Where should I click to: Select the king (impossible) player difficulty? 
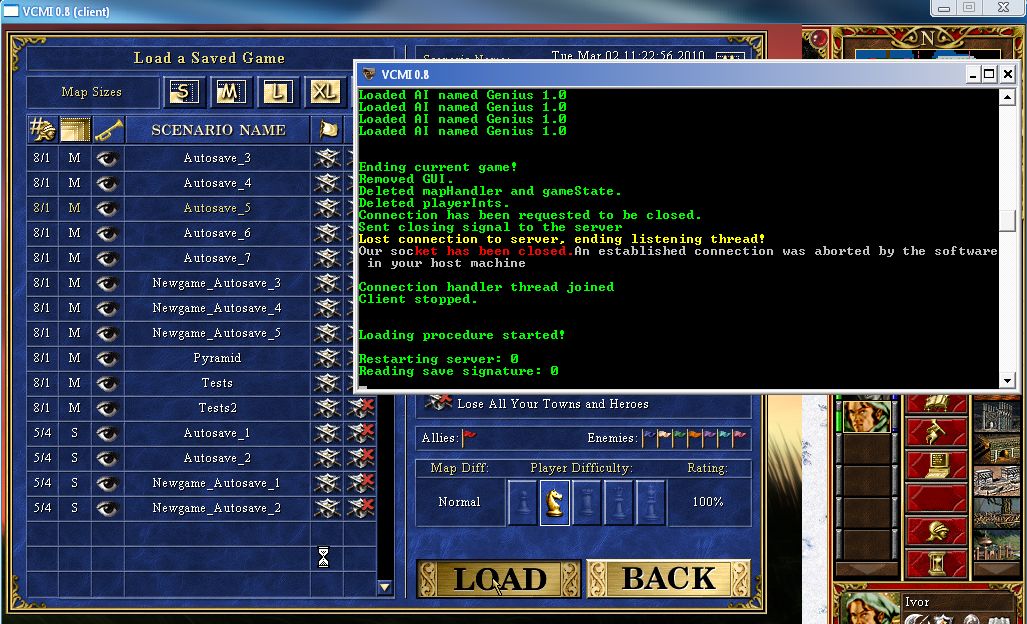click(651, 502)
